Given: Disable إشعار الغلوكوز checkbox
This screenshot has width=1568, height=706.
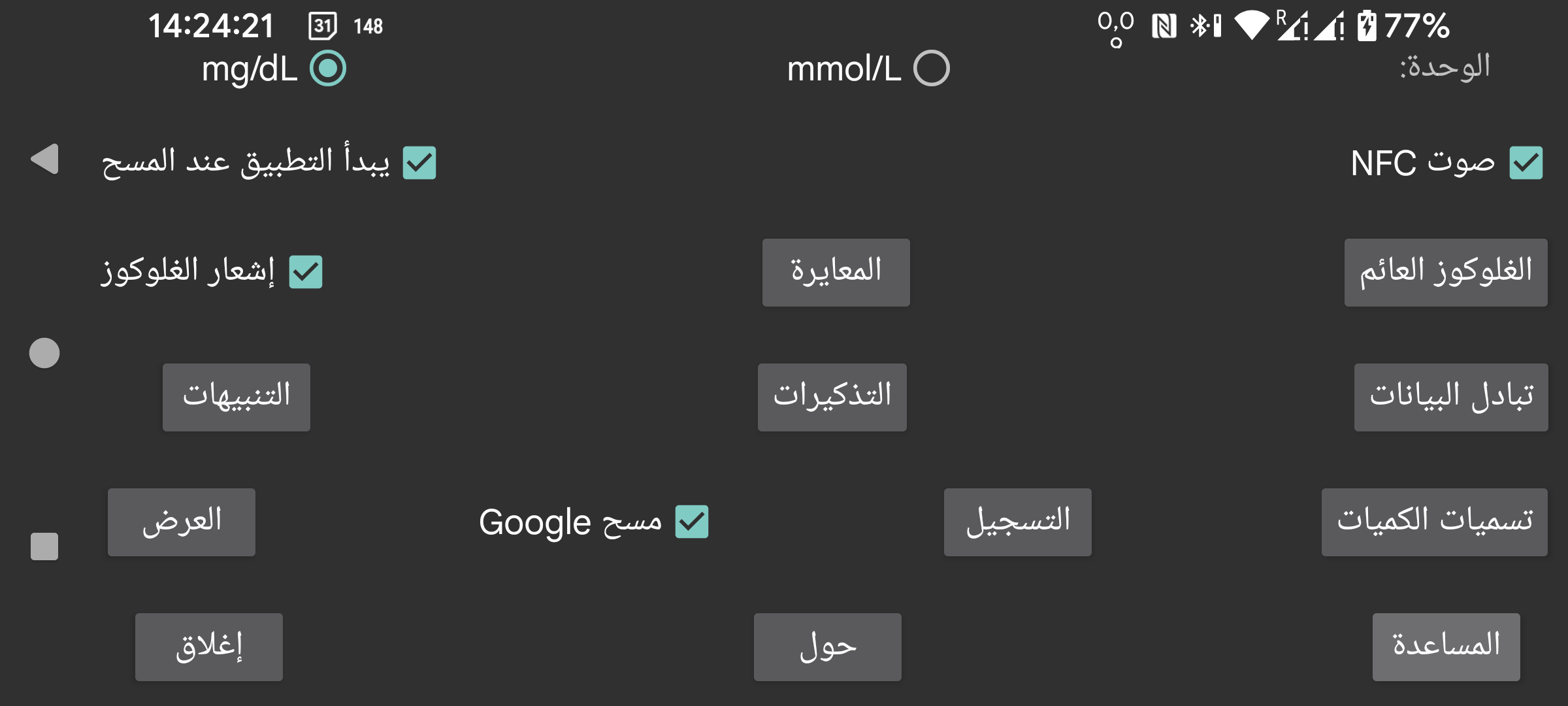Looking at the screenshot, I should 306,272.
